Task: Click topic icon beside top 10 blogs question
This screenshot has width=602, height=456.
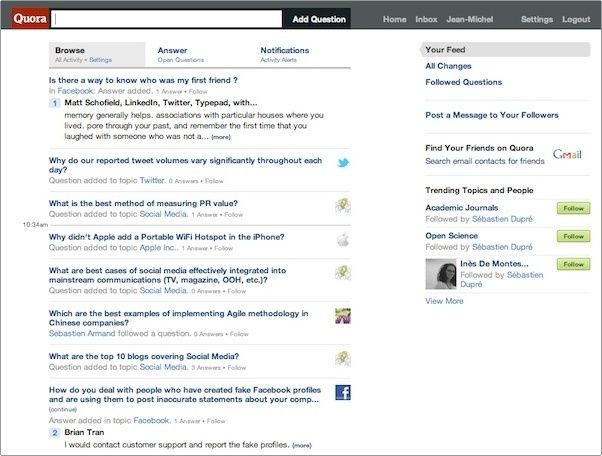Action: (343, 359)
